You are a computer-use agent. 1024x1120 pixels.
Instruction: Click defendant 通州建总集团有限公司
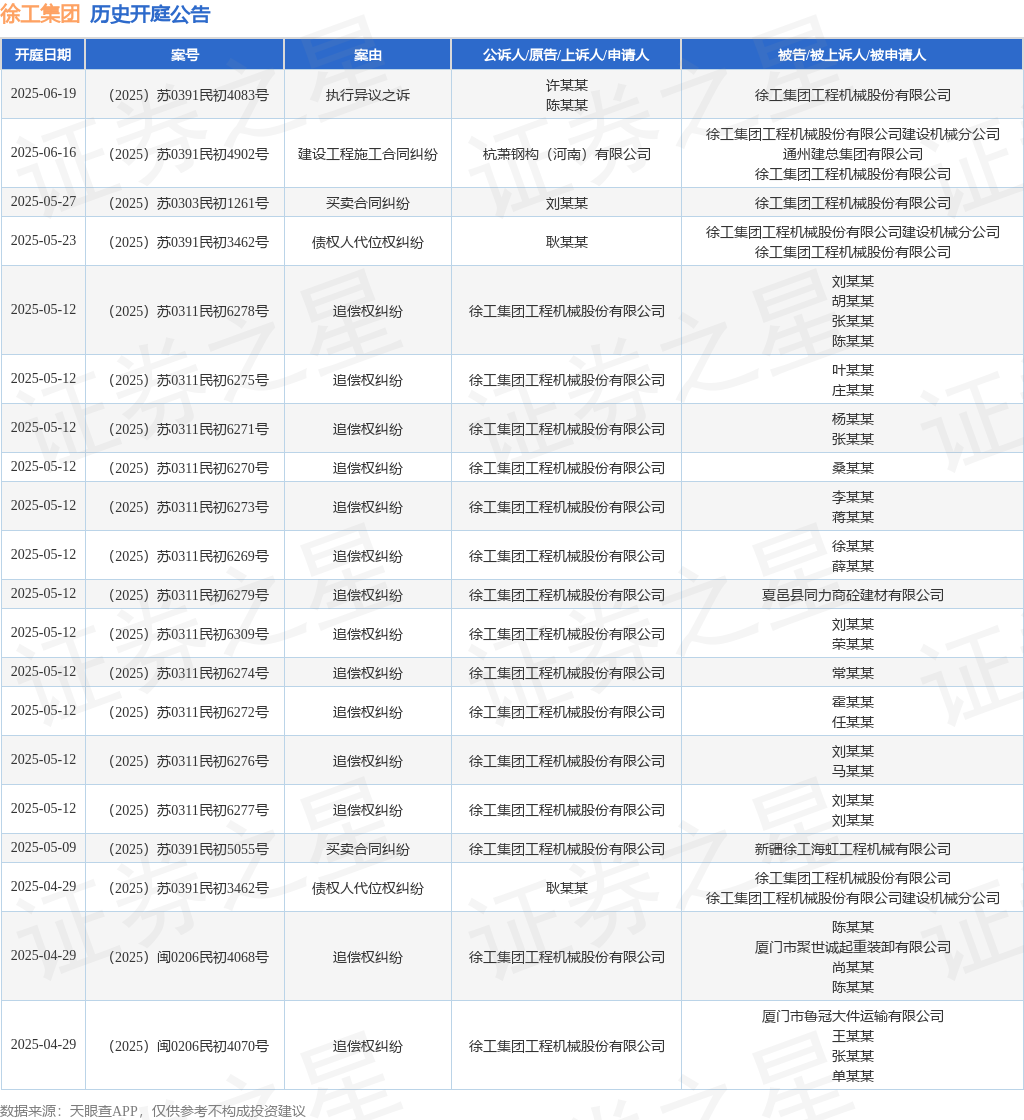pos(853,154)
